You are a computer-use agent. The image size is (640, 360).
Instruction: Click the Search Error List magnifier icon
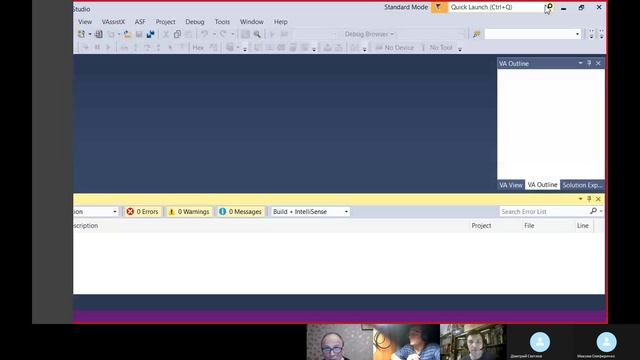593,211
